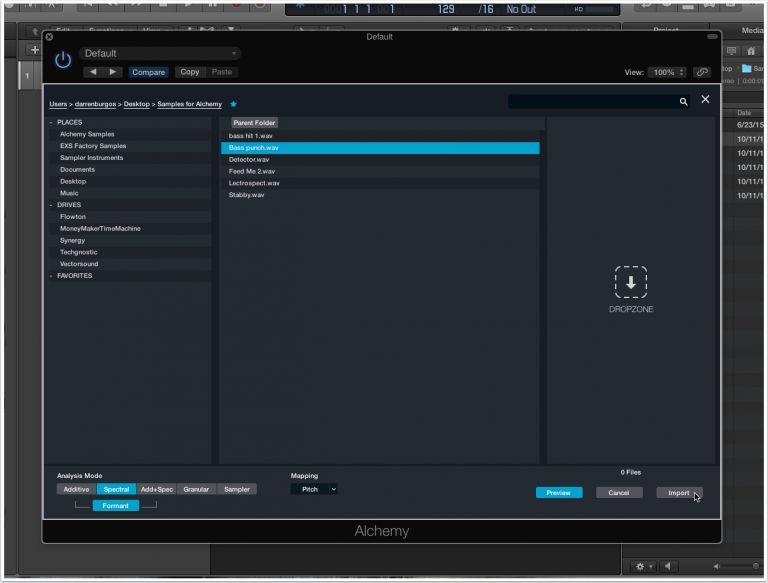Select the Flowton drive

[73, 217]
